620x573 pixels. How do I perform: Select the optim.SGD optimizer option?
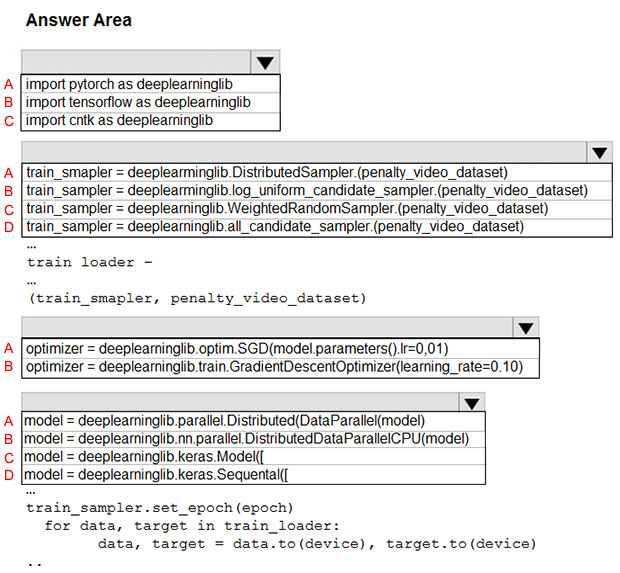pyautogui.click(x=280, y=349)
